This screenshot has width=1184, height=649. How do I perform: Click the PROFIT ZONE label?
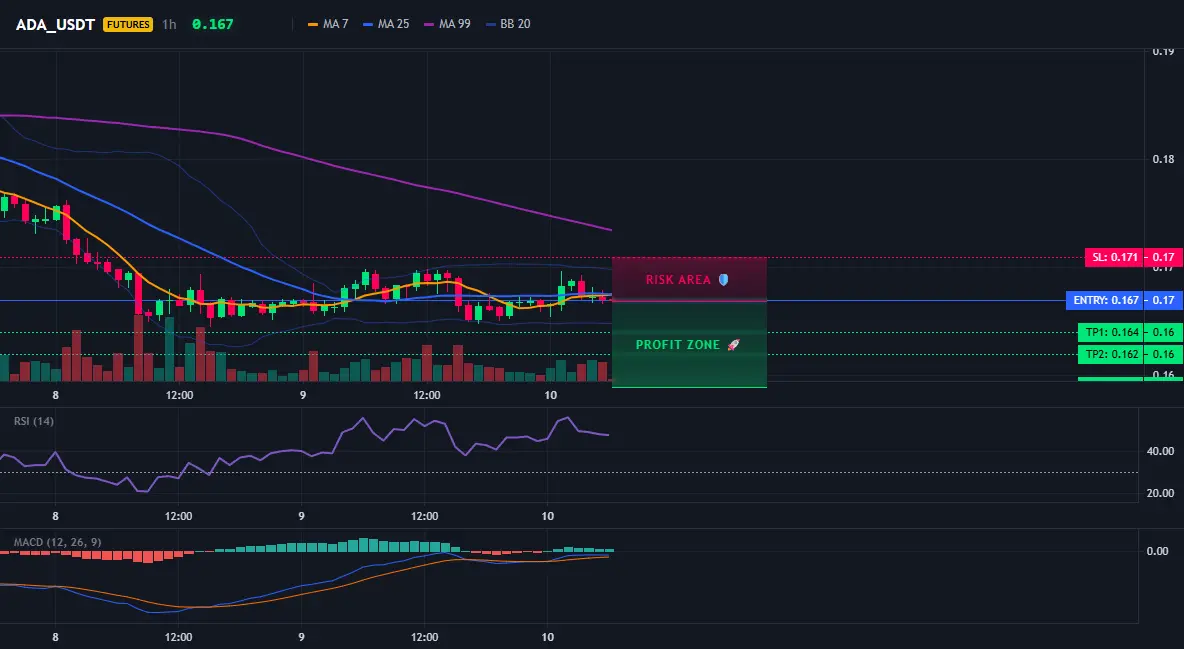(678, 345)
